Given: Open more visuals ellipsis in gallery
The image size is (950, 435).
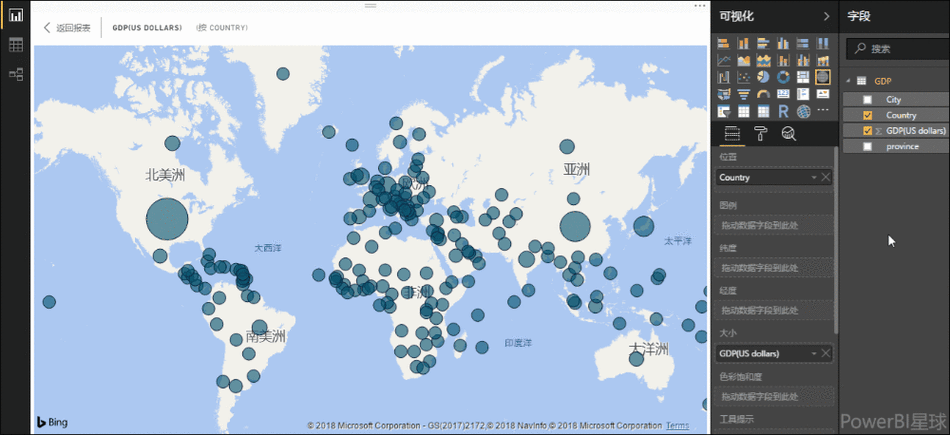Looking at the screenshot, I should pos(823,110).
